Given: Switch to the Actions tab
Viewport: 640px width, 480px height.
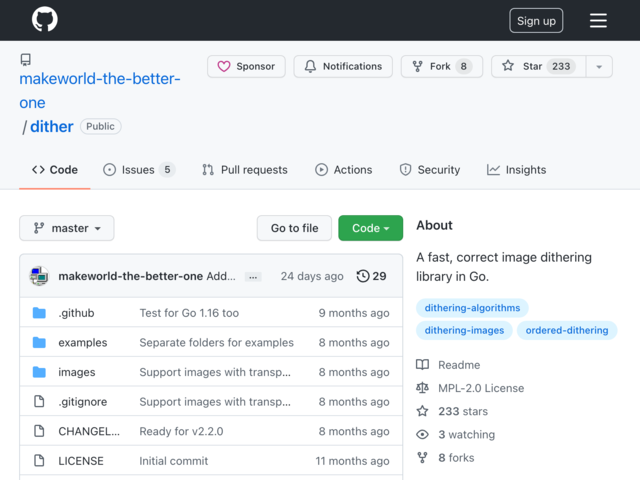Looking at the screenshot, I should click(x=344, y=170).
